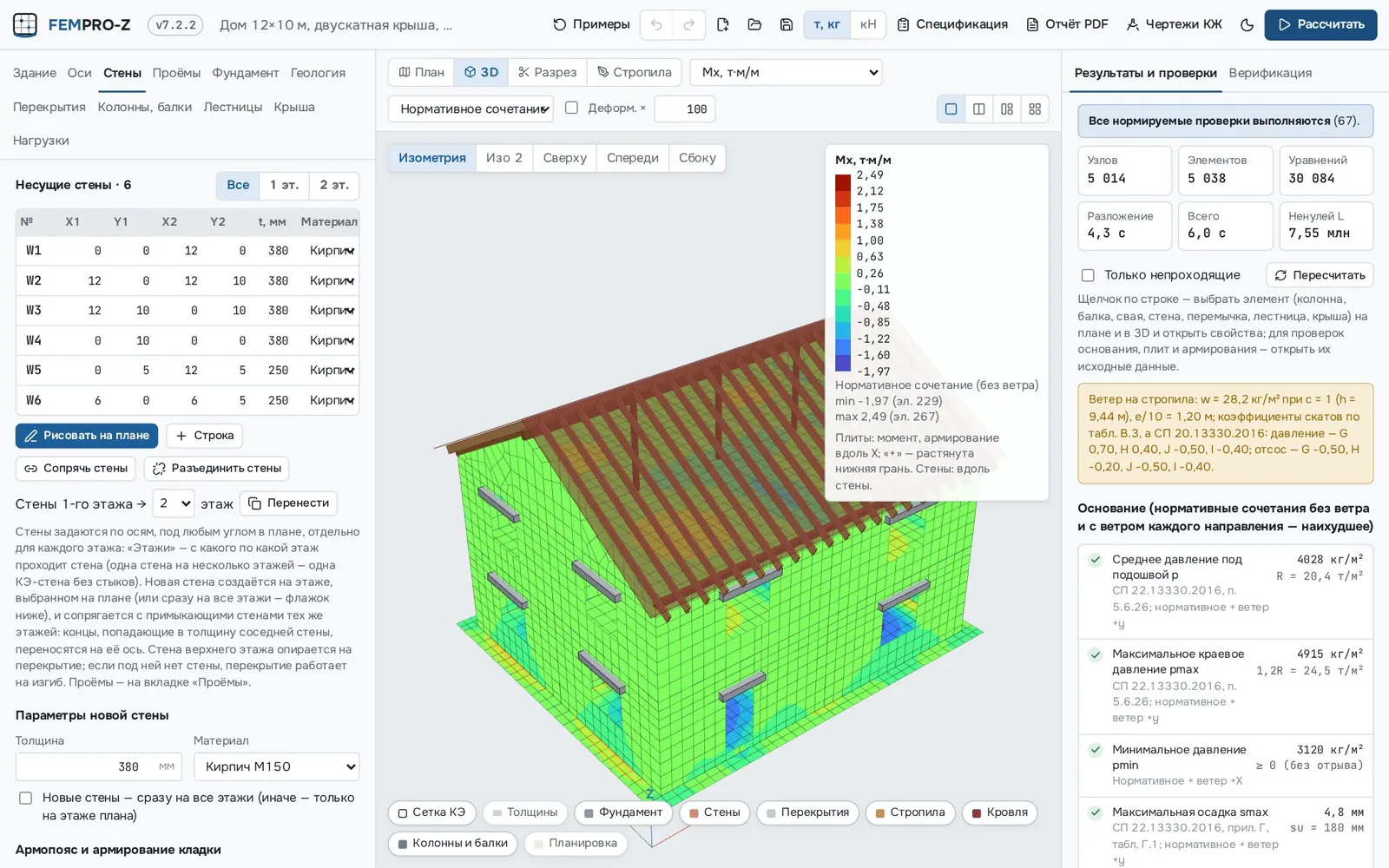Redo the last action
1389x868 pixels.
pyautogui.click(x=688, y=25)
